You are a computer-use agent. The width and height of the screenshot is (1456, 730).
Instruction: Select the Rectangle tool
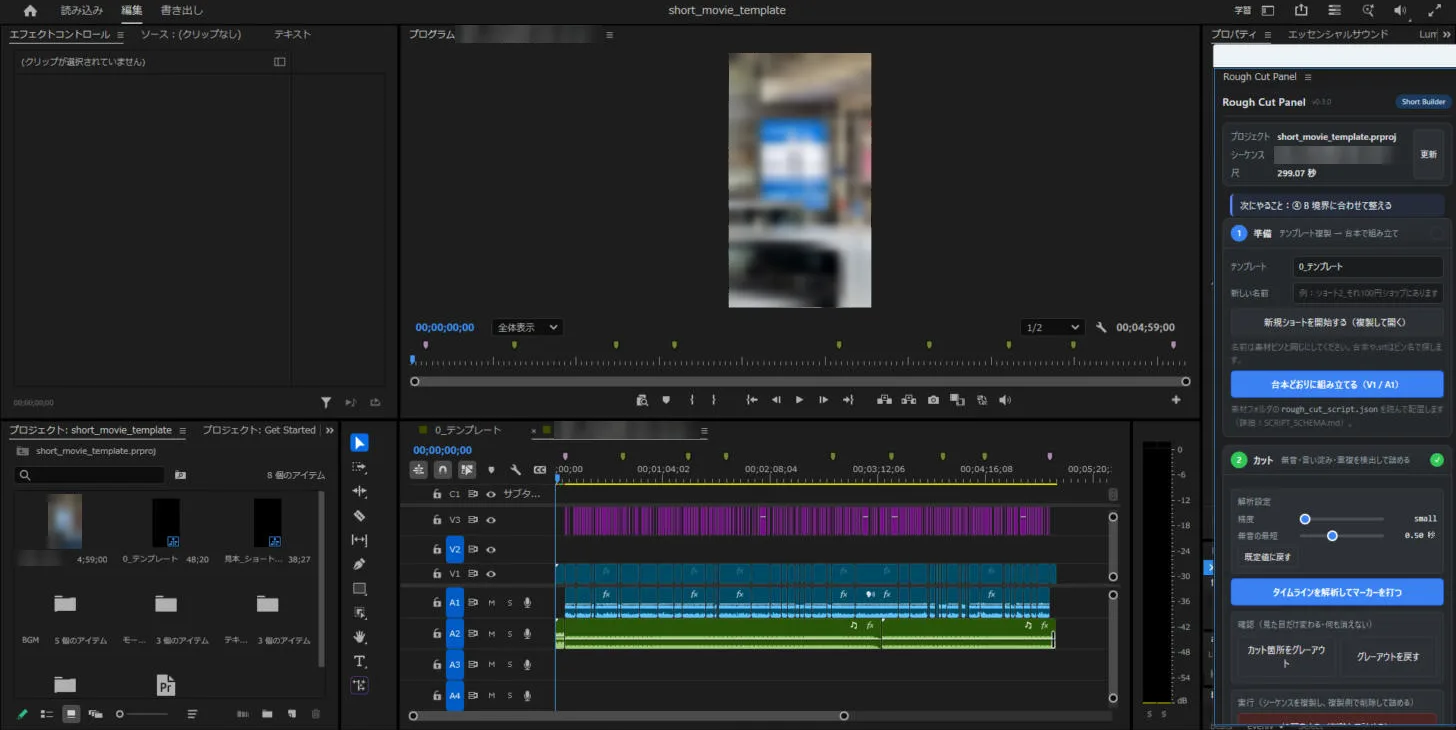(x=360, y=588)
